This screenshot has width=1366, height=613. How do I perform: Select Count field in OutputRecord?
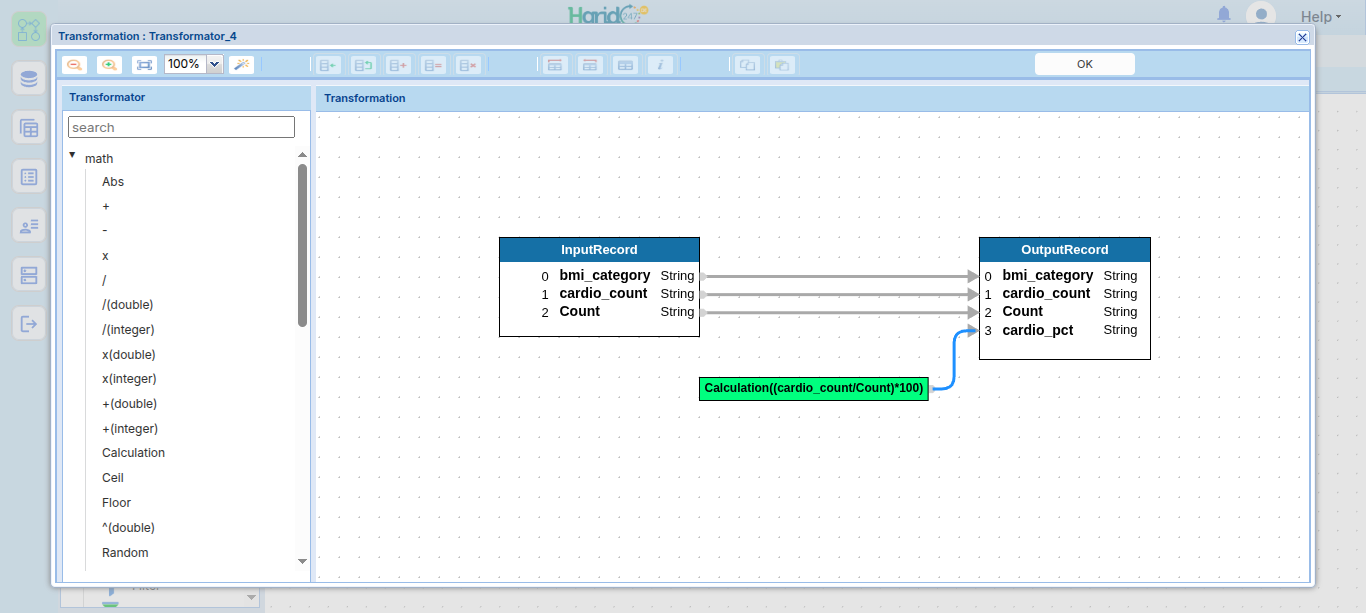[1023, 312]
